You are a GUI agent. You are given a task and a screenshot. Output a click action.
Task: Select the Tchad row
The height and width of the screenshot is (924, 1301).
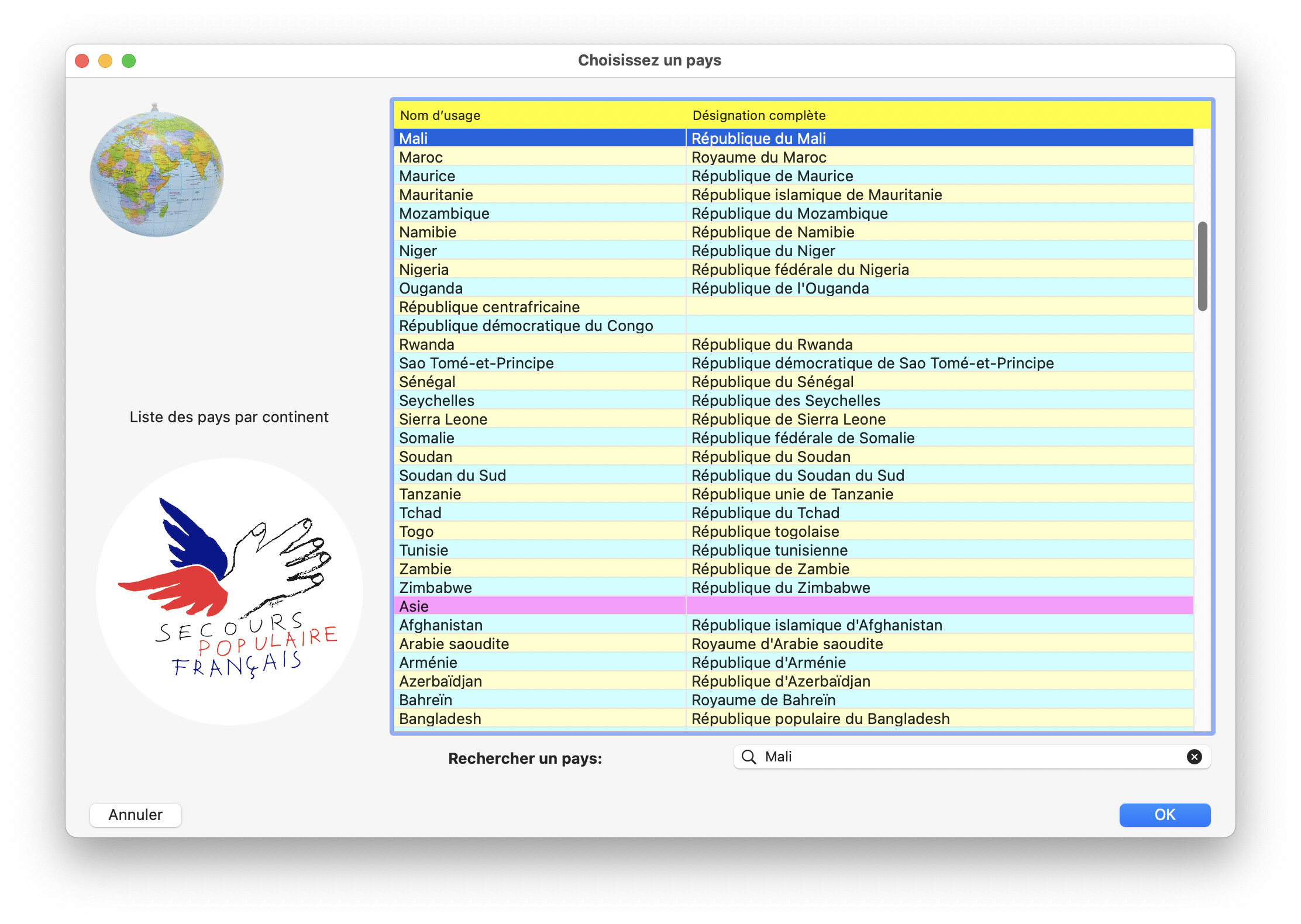tap(794, 512)
